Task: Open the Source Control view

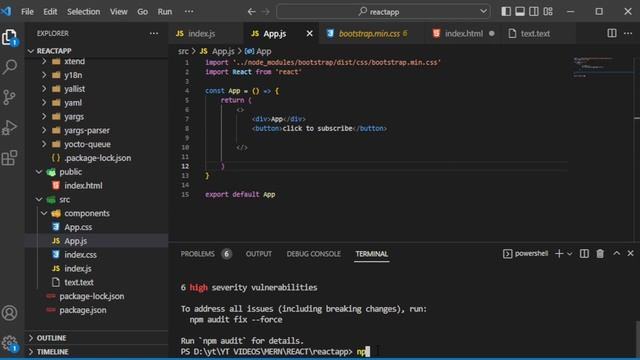Action: point(9,98)
